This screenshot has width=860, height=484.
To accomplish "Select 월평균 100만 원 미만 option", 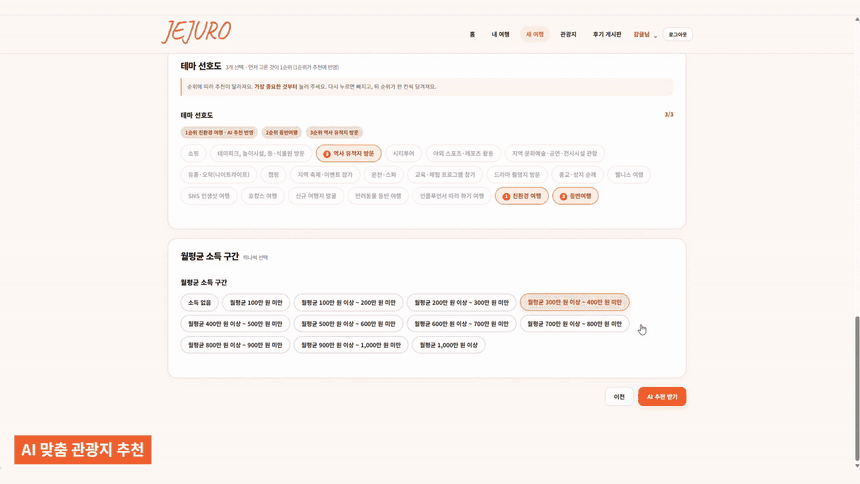I will (x=256, y=302).
